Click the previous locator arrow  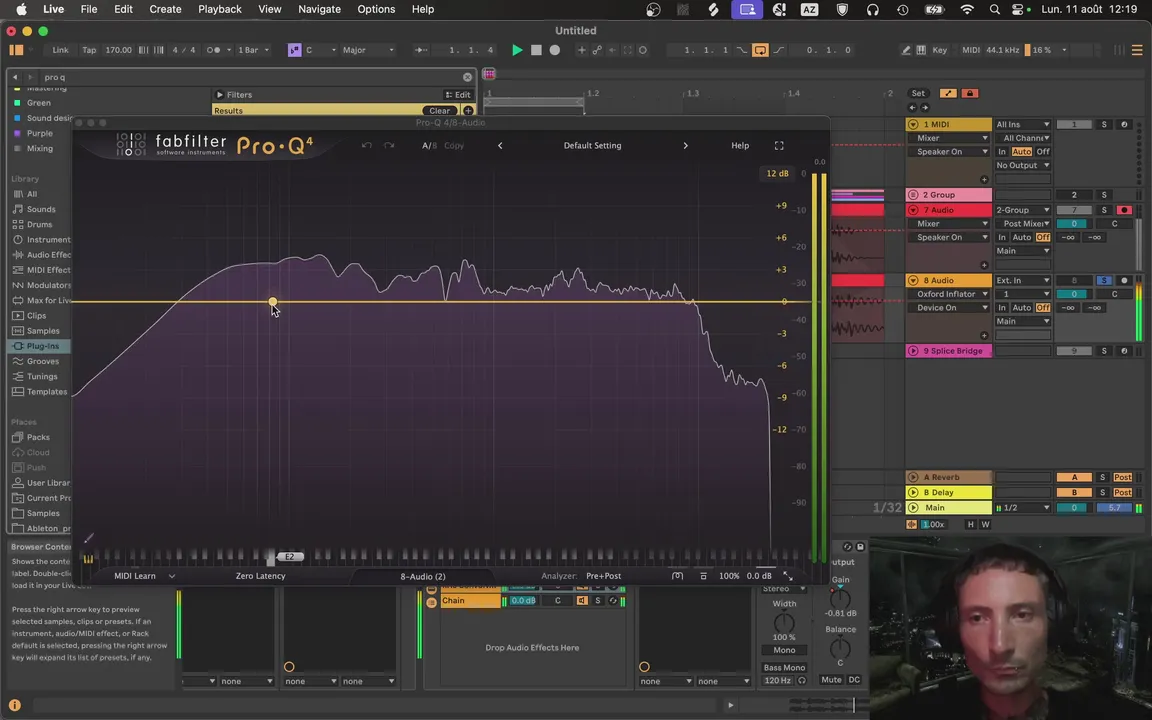913,107
